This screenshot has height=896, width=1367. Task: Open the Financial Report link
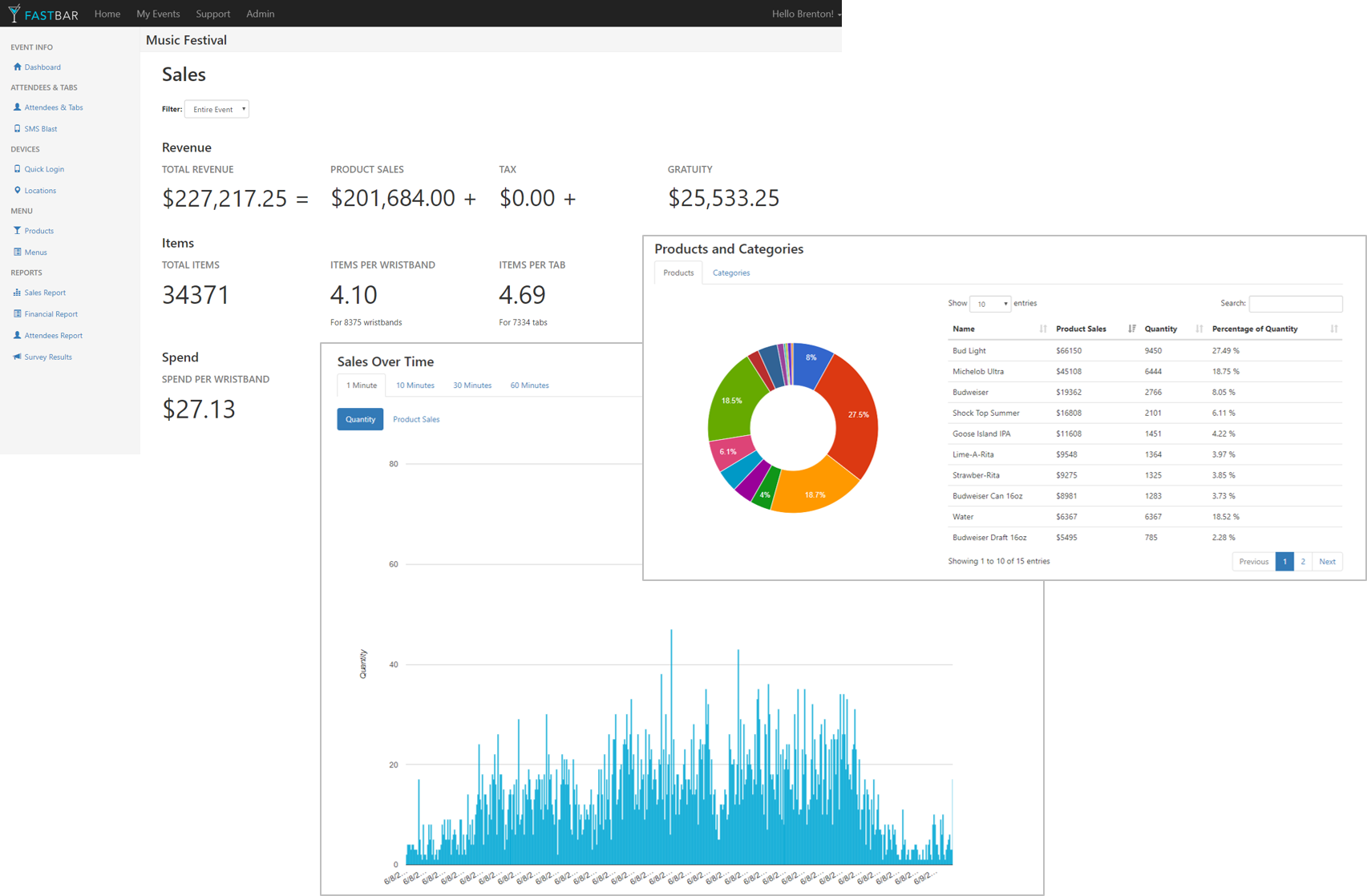click(x=51, y=314)
